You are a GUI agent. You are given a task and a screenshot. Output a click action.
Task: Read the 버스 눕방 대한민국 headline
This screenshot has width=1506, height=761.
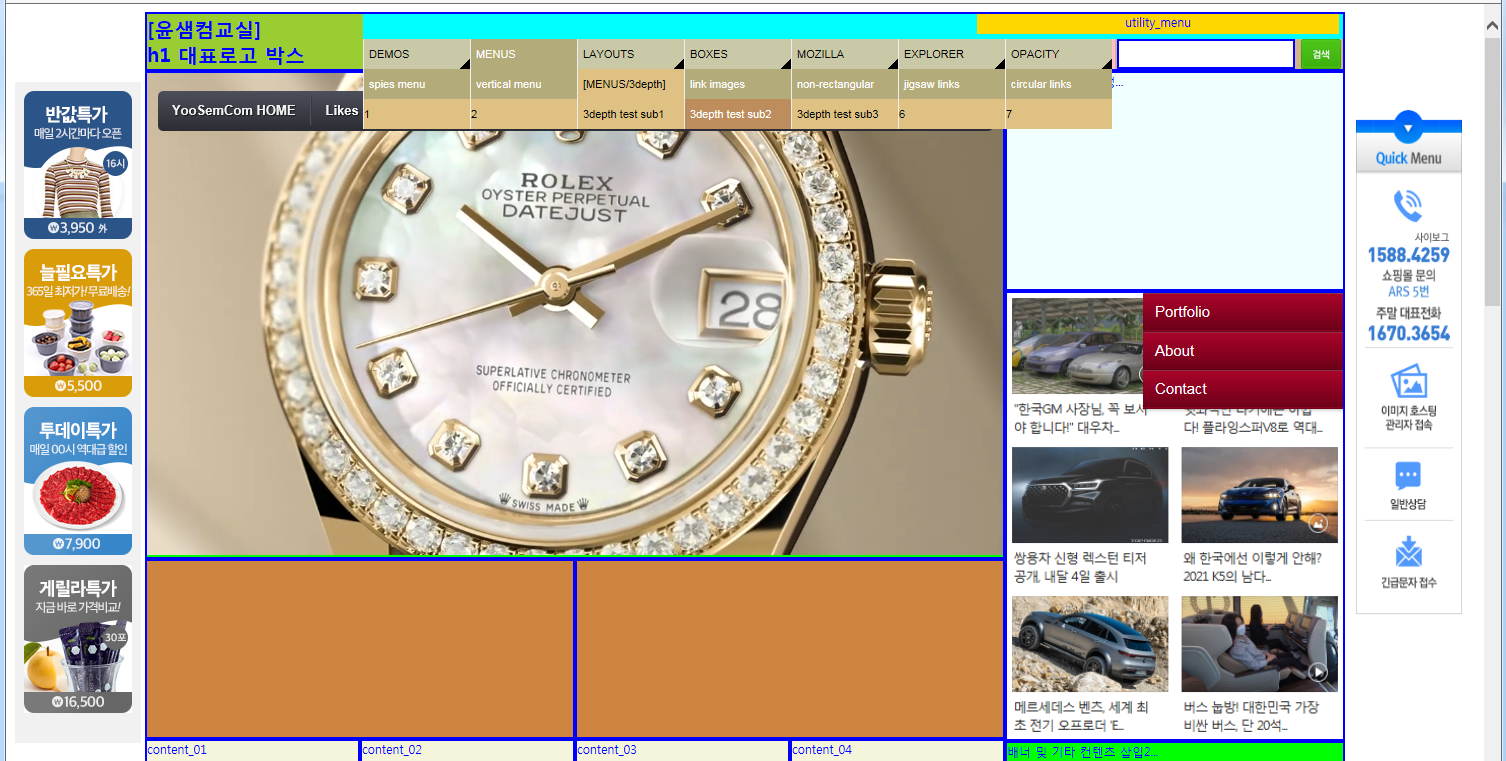1251,716
